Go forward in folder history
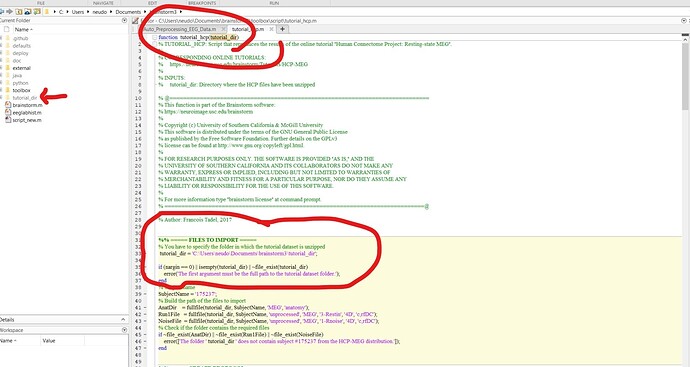The image size is (690, 367). tap(10, 12)
